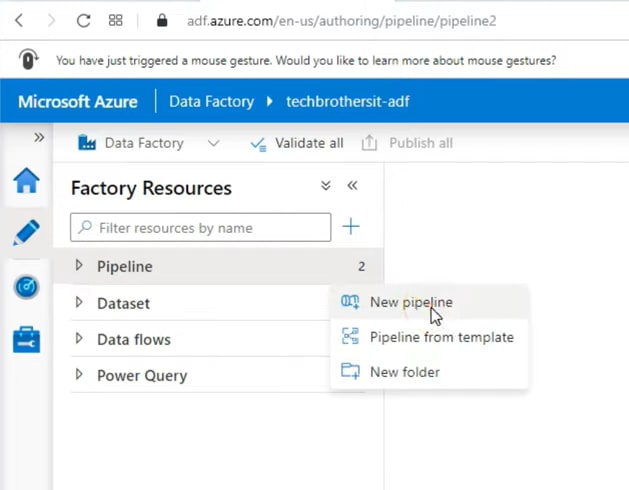Expand the Pipeline tree arrow

click(x=79, y=265)
